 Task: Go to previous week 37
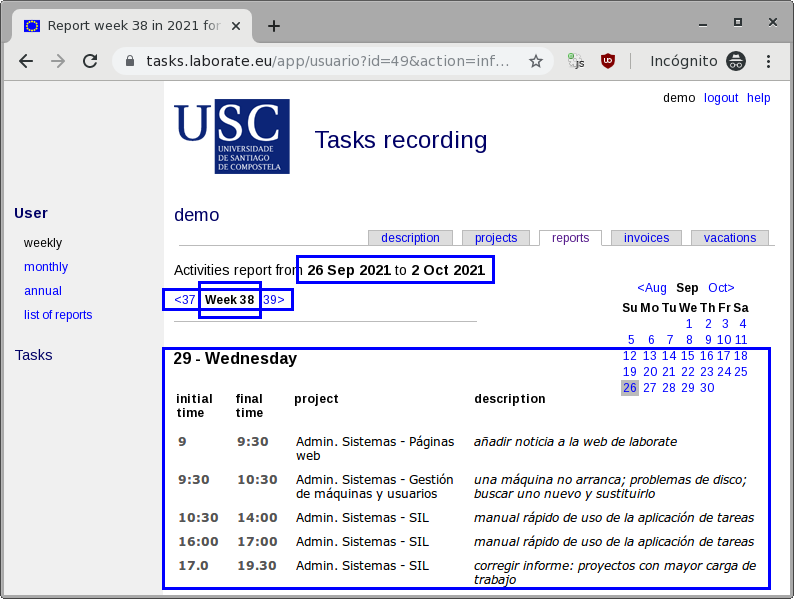[184, 300]
